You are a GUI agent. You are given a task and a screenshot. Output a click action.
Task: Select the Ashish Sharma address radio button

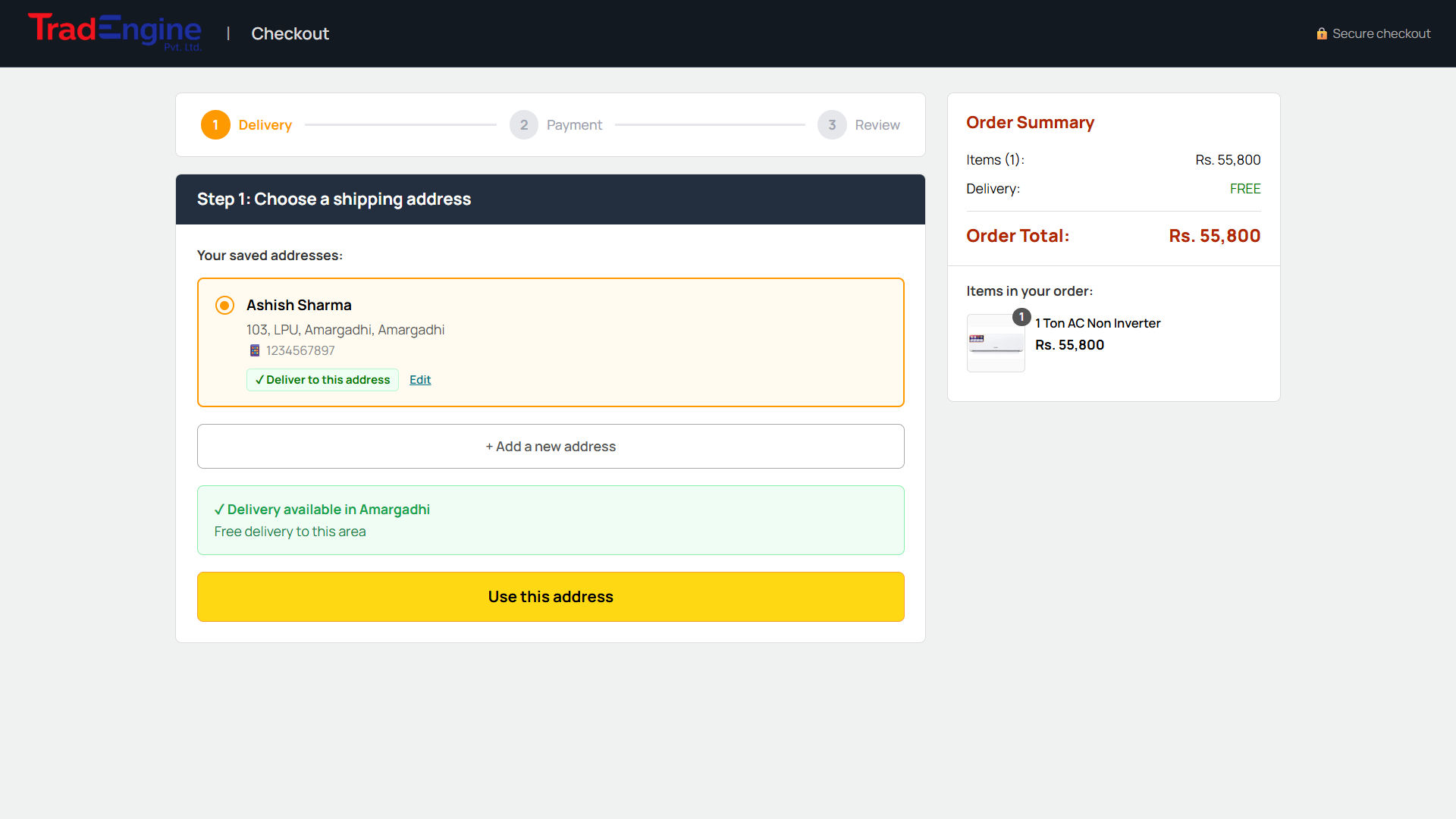coord(224,306)
